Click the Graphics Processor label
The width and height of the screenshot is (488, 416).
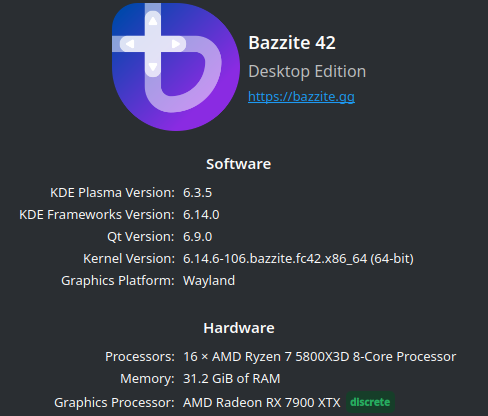[114, 403]
